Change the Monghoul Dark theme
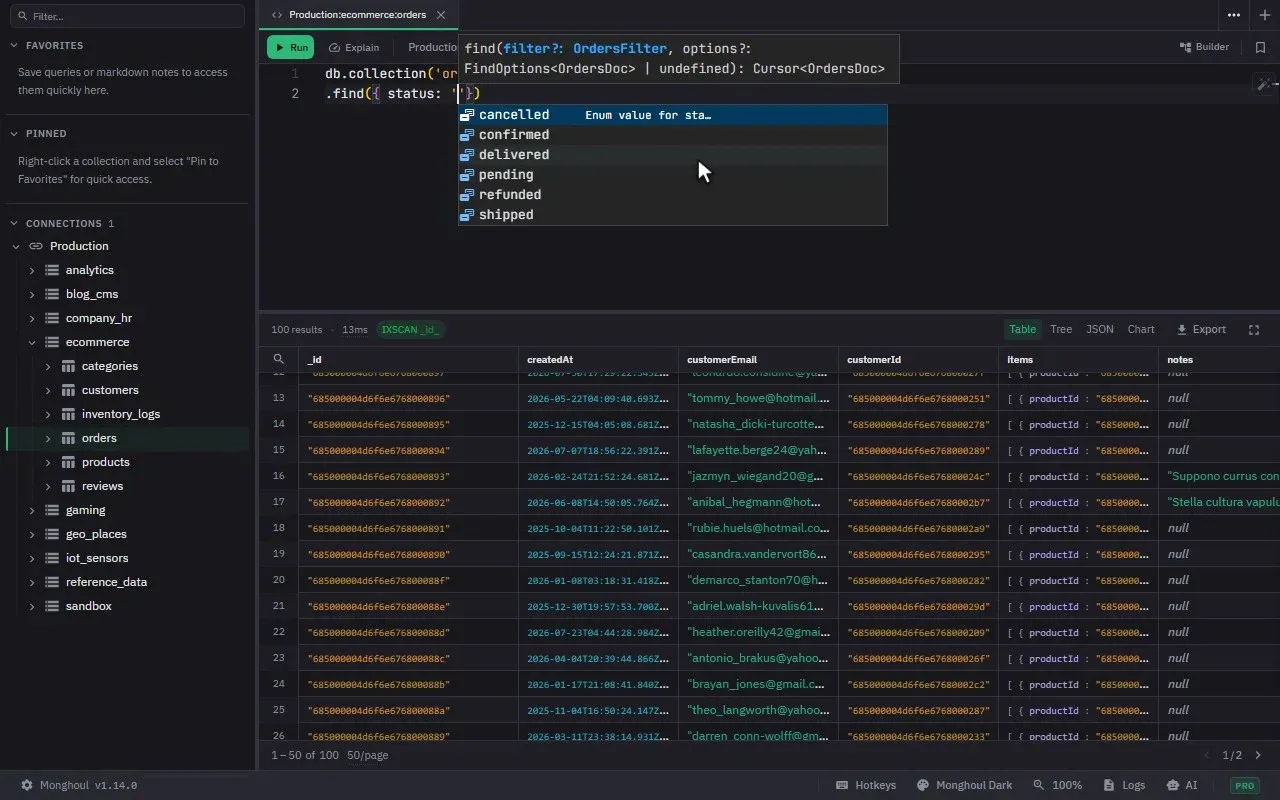 point(965,785)
